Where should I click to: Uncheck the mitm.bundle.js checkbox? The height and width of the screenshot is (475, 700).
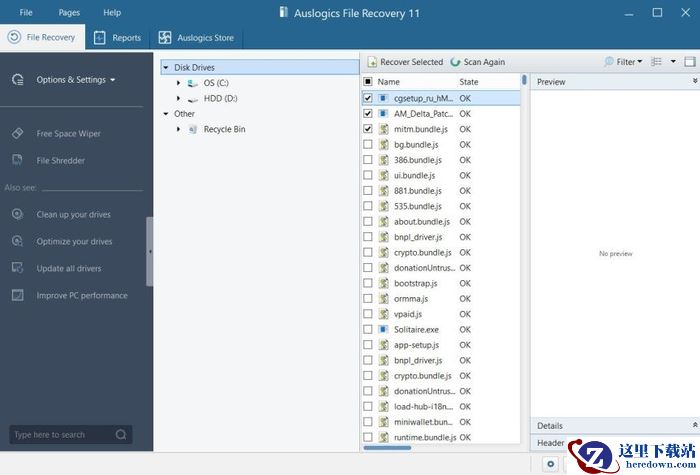[367, 129]
